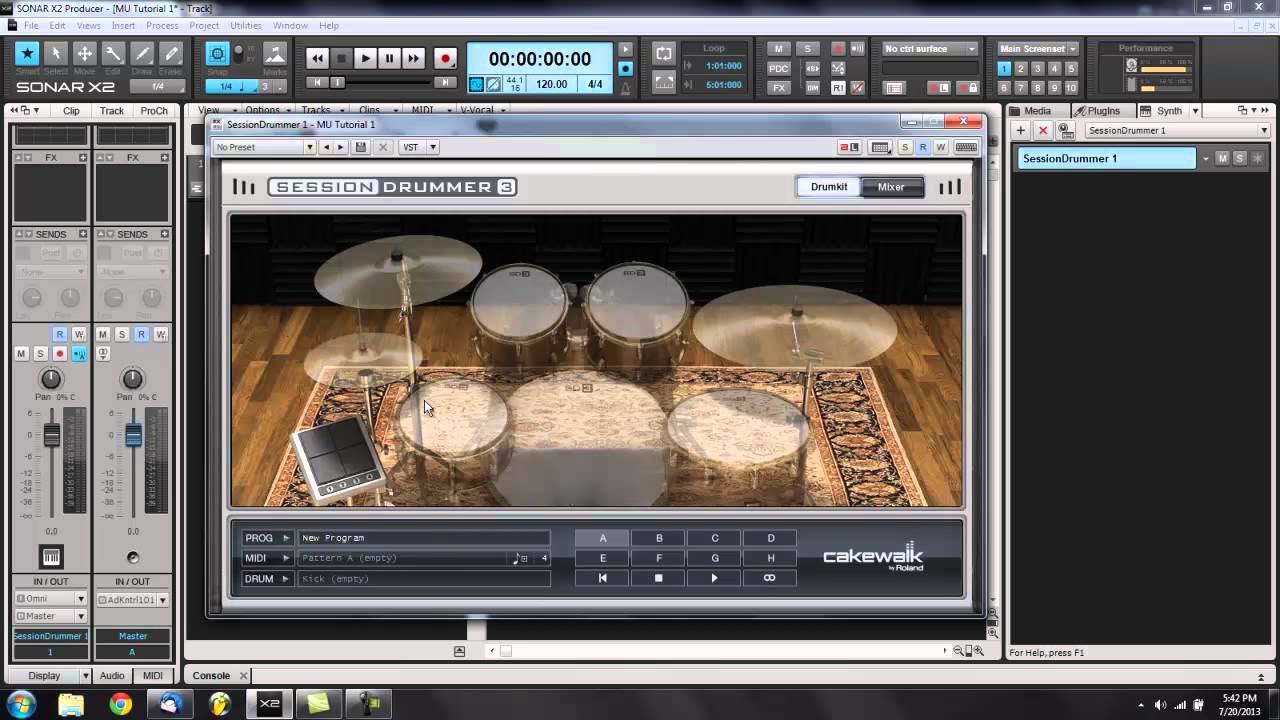
Task: Click the SessionDrummer 1 volume fader
Action: click(51, 435)
